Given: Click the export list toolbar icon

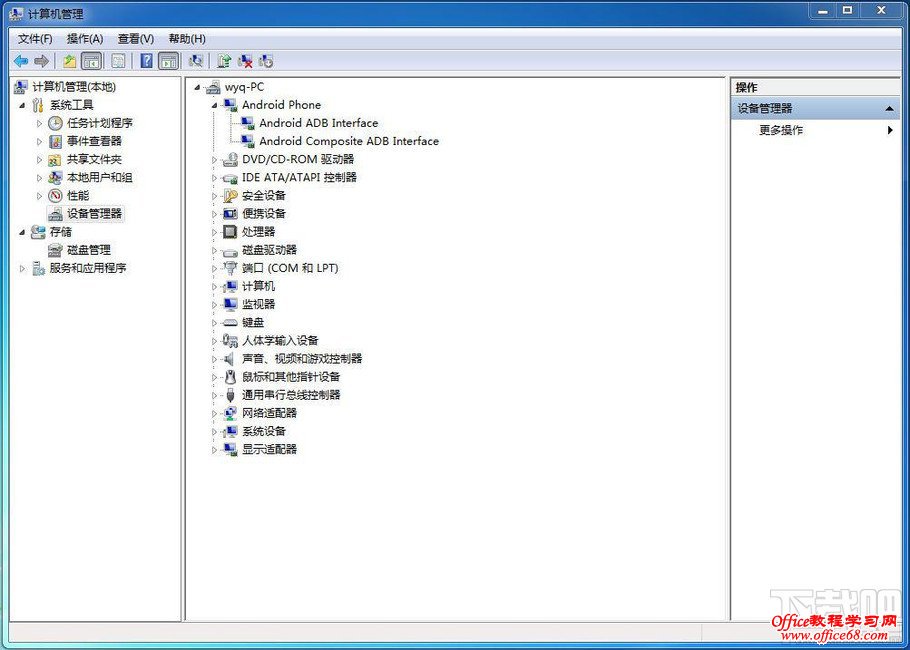Looking at the screenshot, I should pos(118,60).
